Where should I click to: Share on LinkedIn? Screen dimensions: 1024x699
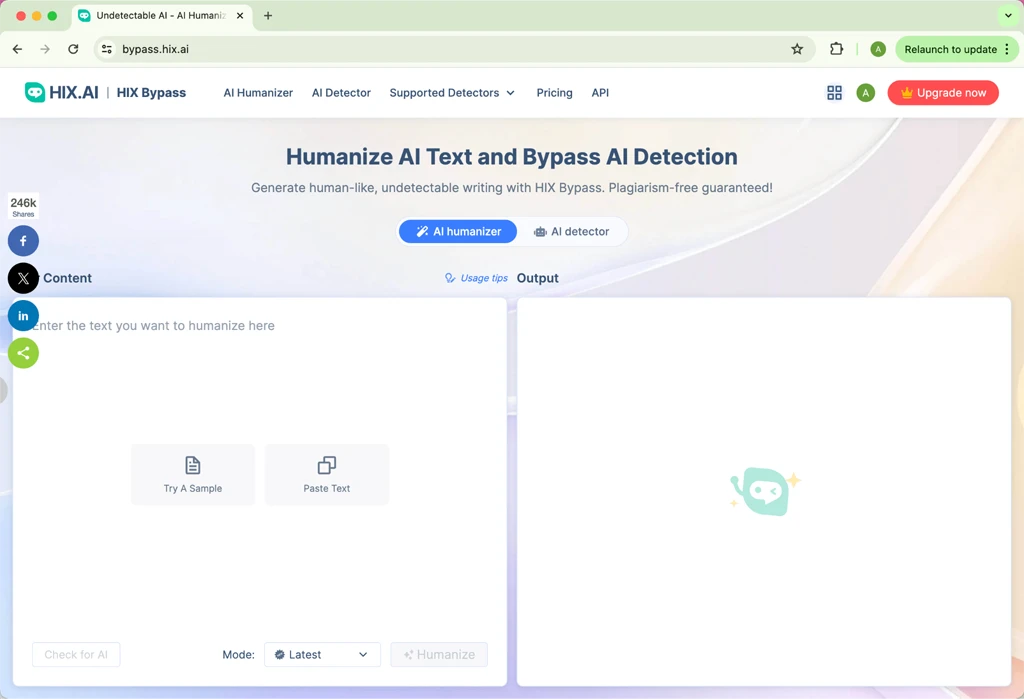point(23,316)
